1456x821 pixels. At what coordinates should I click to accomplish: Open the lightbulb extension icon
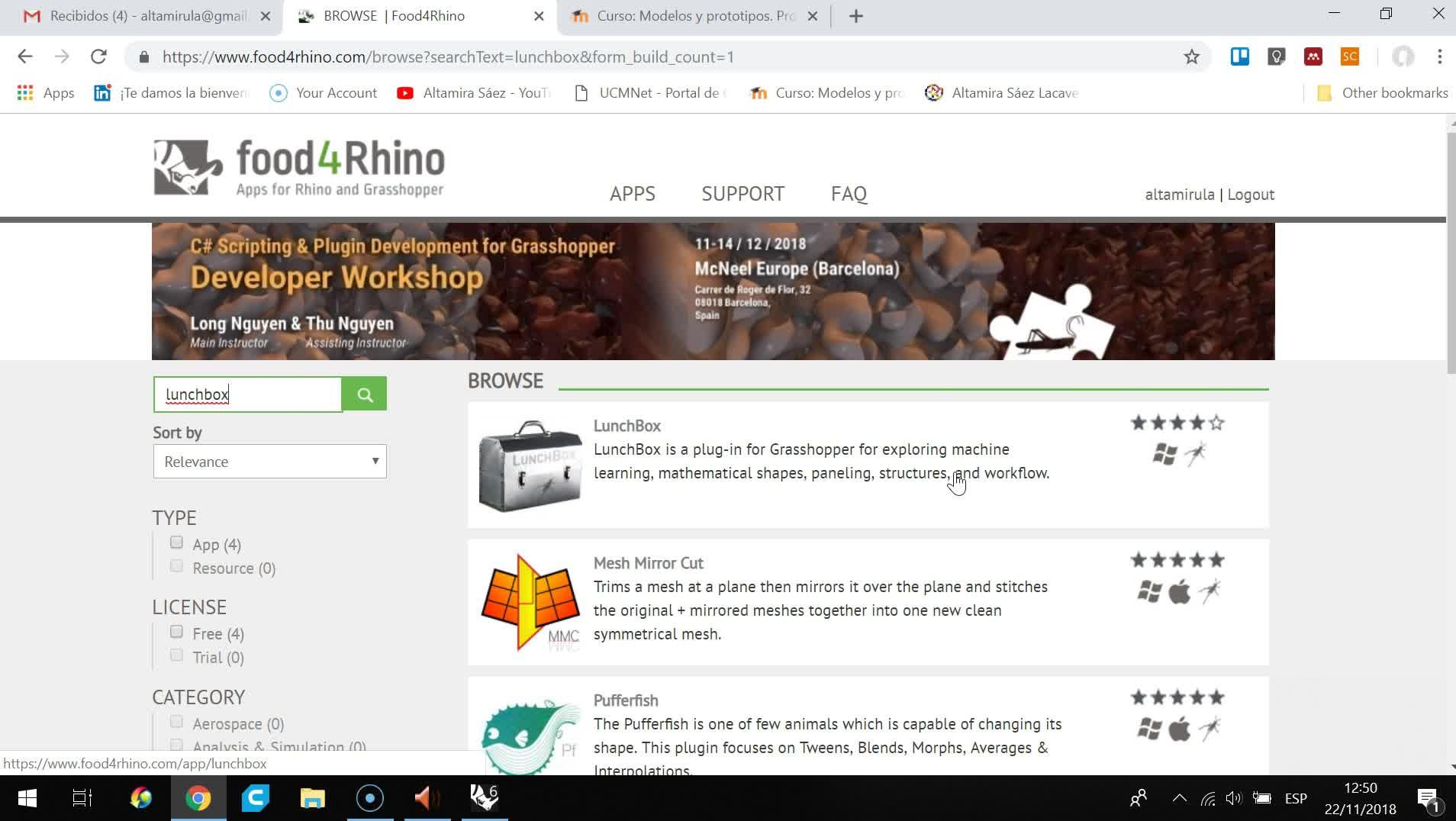(x=1276, y=56)
